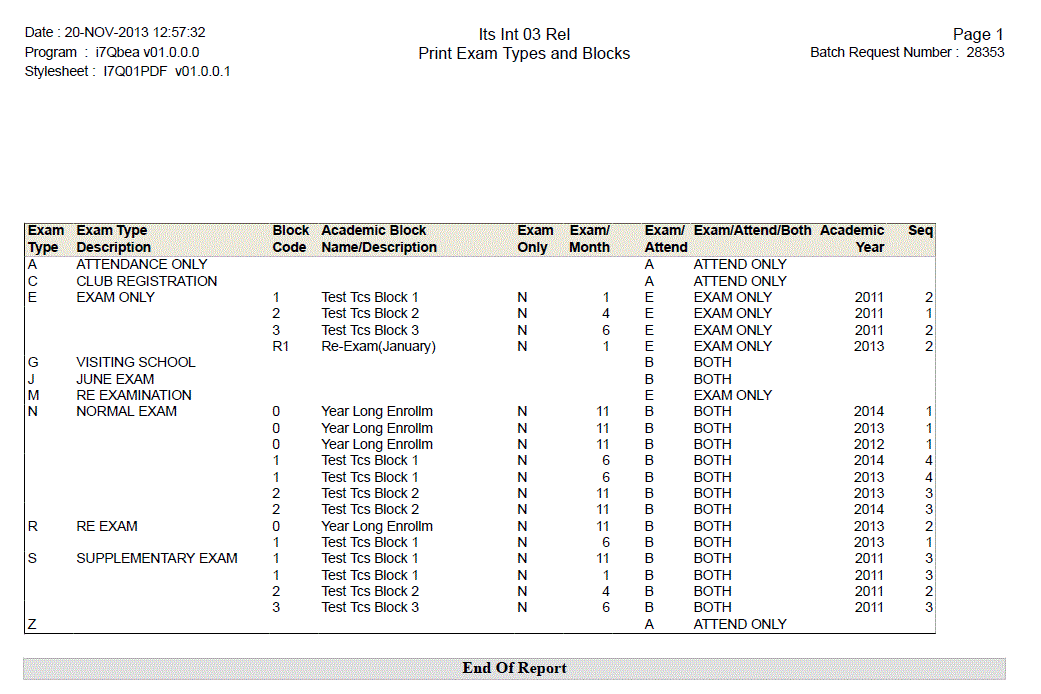Click the "End Of Report" footer bar

(514, 668)
